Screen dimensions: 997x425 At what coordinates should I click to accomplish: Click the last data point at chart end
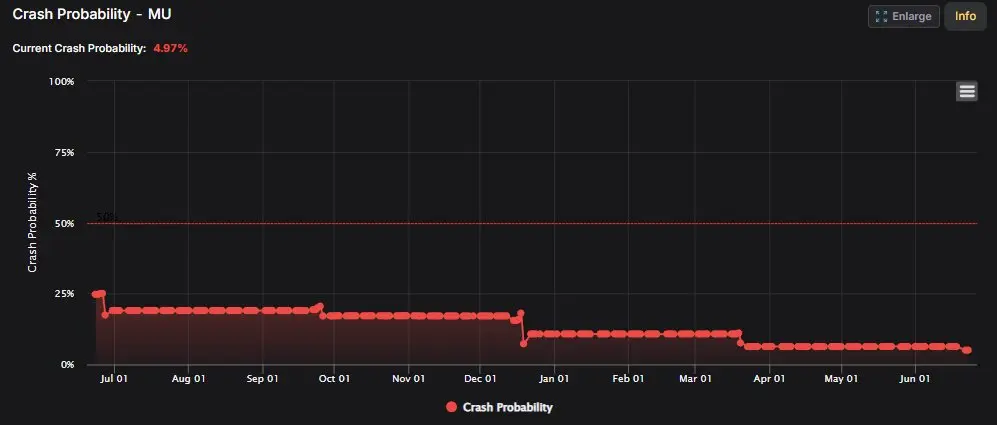pos(967,350)
